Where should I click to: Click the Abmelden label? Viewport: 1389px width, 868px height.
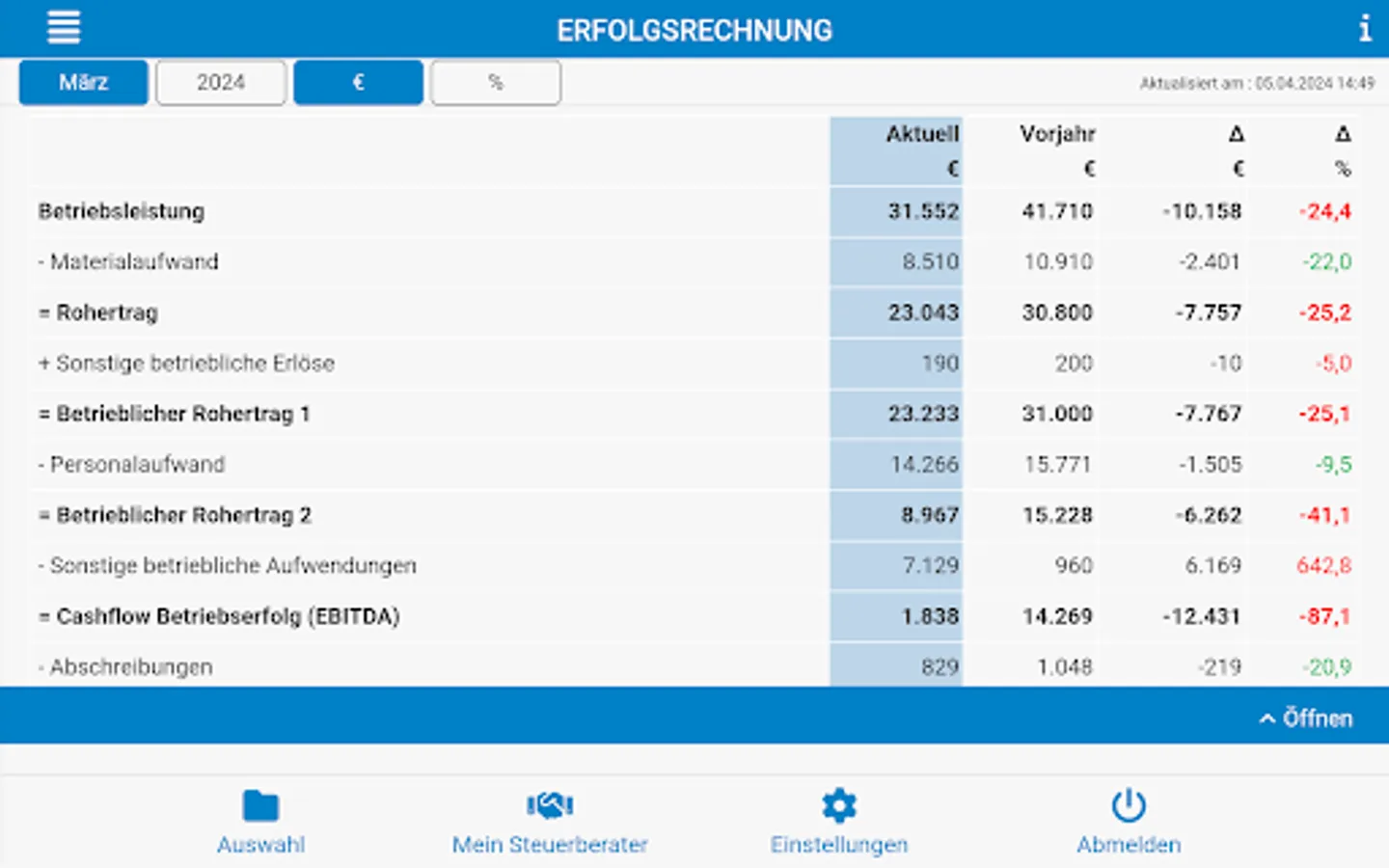(x=1129, y=844)
